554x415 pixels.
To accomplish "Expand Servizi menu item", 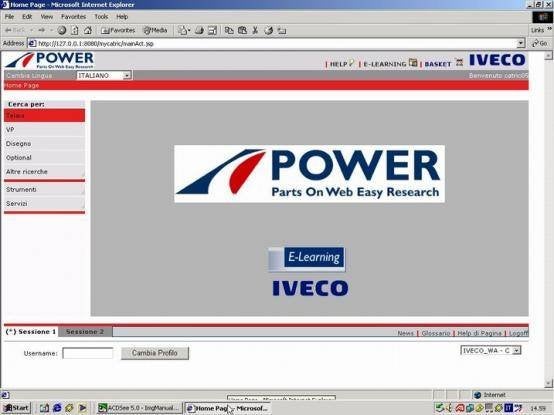I will [45, 204].
